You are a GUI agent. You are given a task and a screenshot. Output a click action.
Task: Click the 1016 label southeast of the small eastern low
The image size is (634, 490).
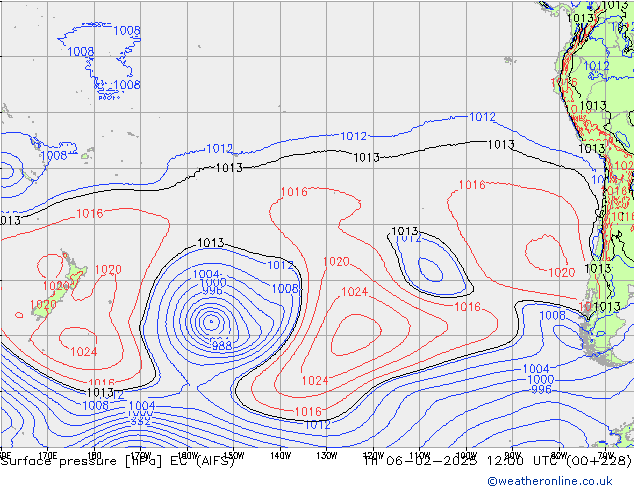[x=467, y=306]
